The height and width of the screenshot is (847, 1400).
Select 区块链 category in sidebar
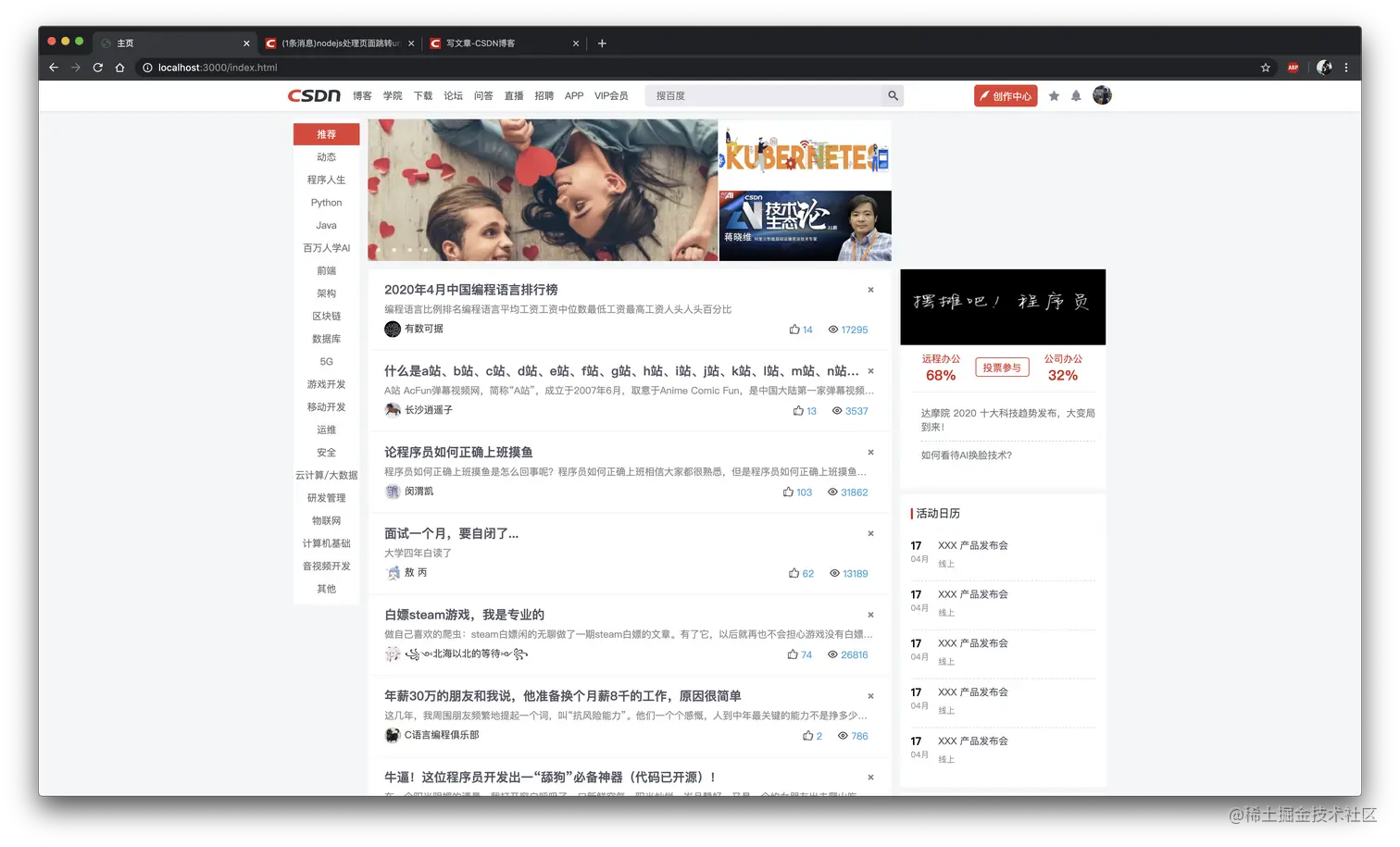326,316
